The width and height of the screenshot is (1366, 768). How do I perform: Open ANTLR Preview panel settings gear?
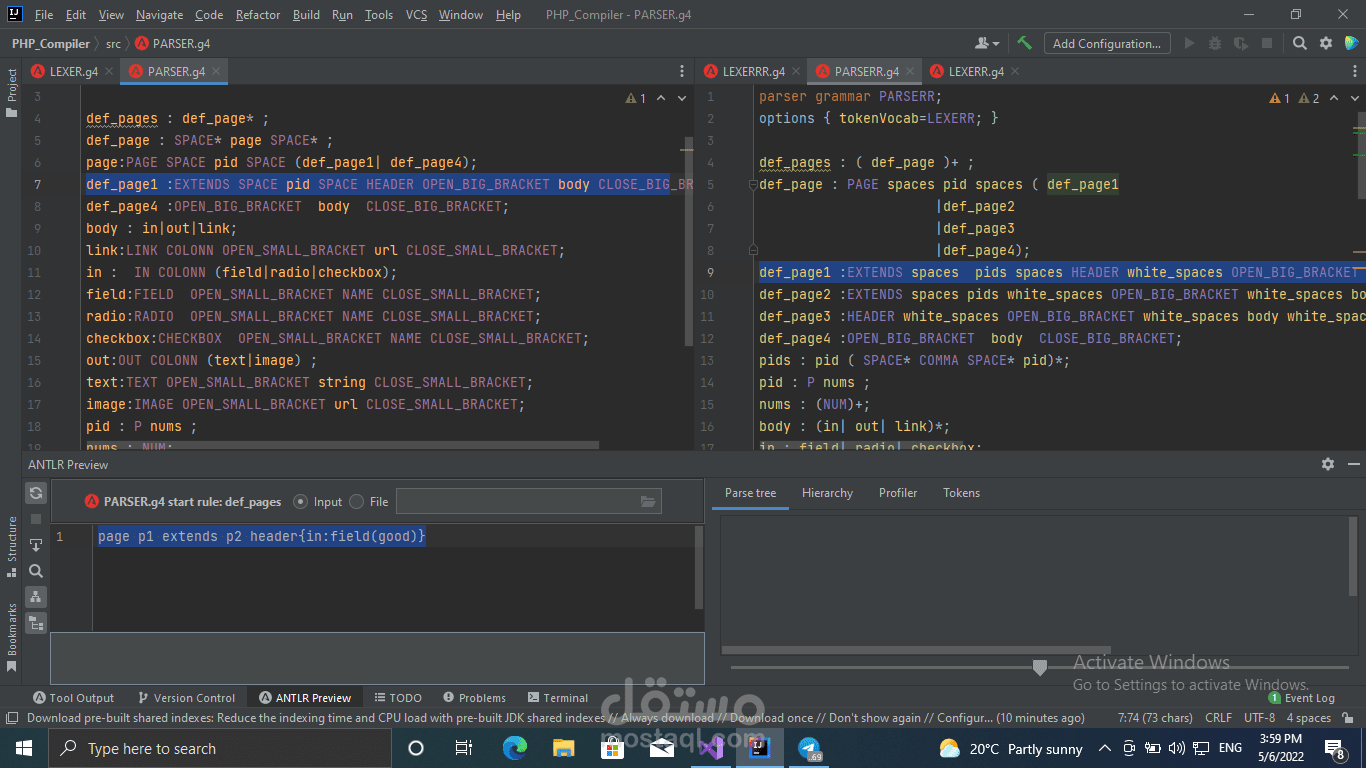pyautogui.click(x=1327, y=464)
